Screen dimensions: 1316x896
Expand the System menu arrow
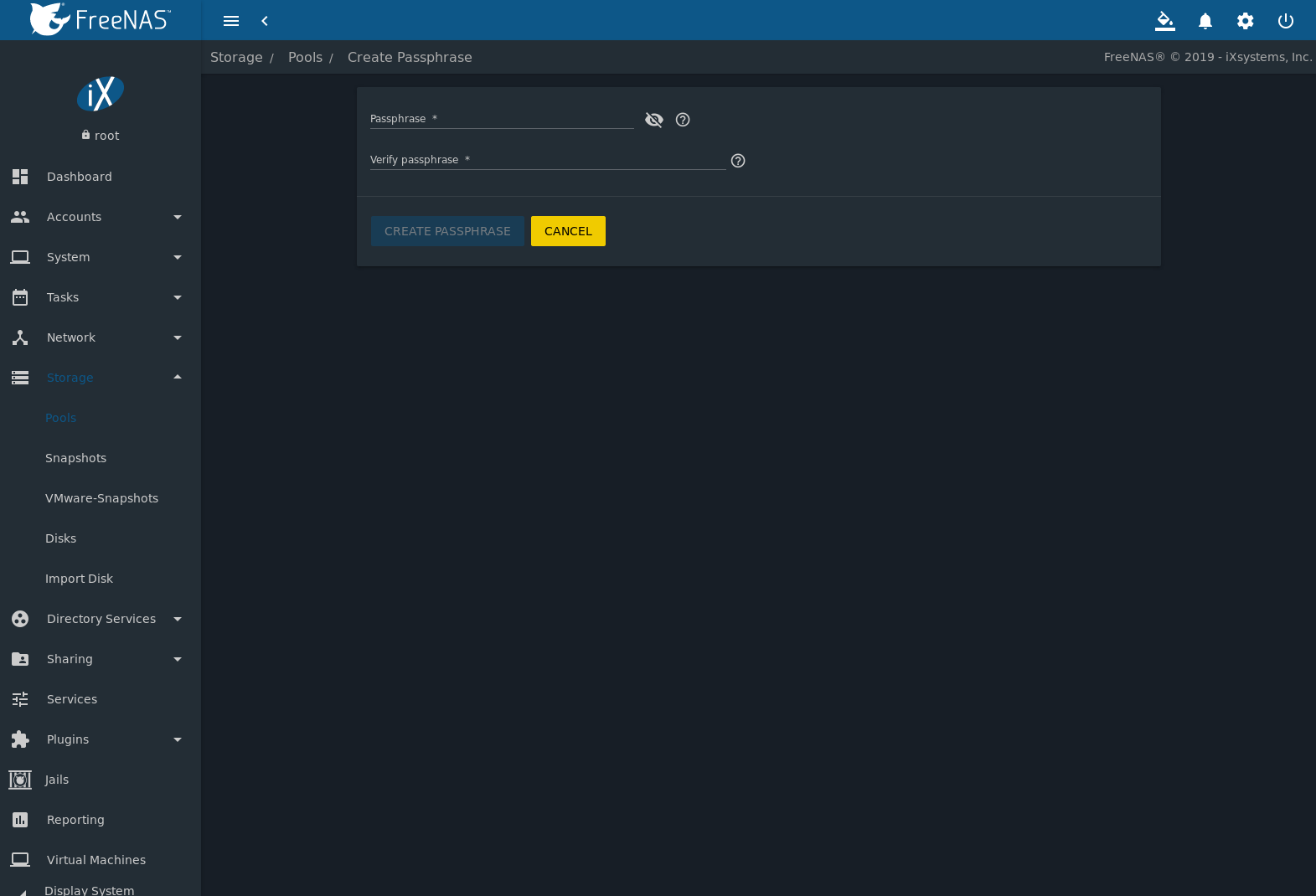tap(178, 257)
